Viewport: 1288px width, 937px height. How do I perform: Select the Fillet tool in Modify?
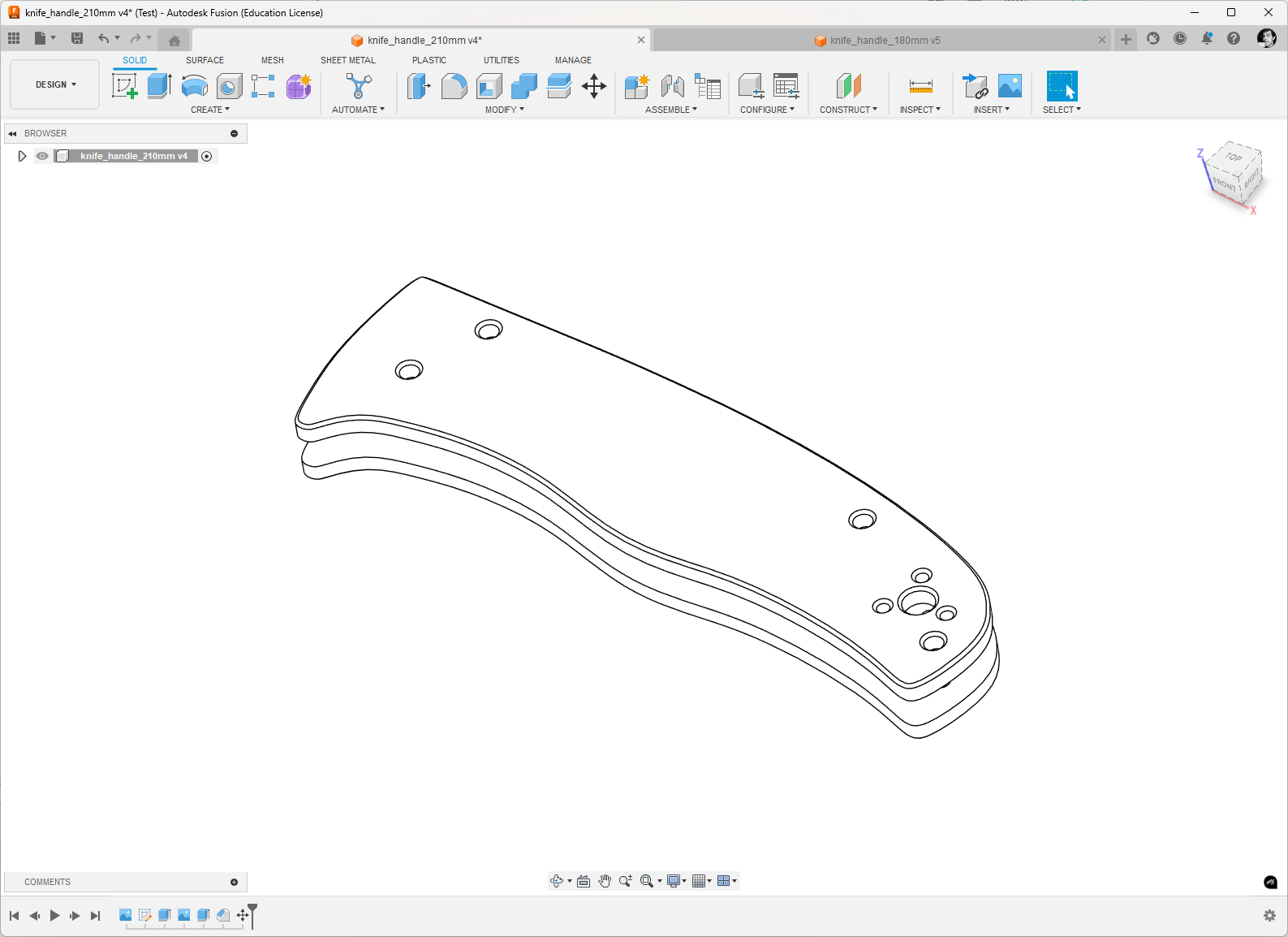454,86
